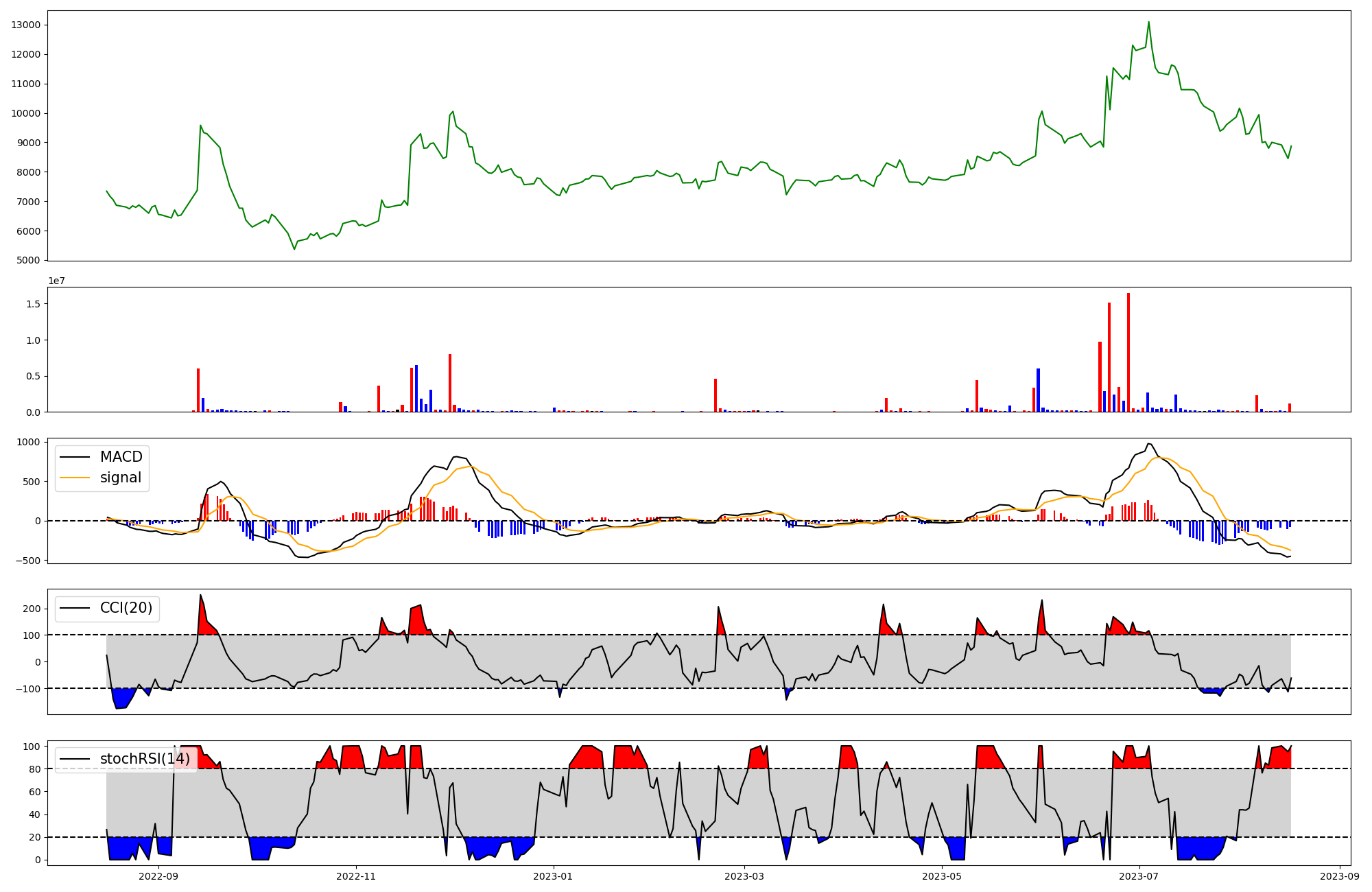The width and height of the screenshot is (1372, 892).
Task: Select the stochRSI(14) legend entry
Action: (x=145, y=759)
